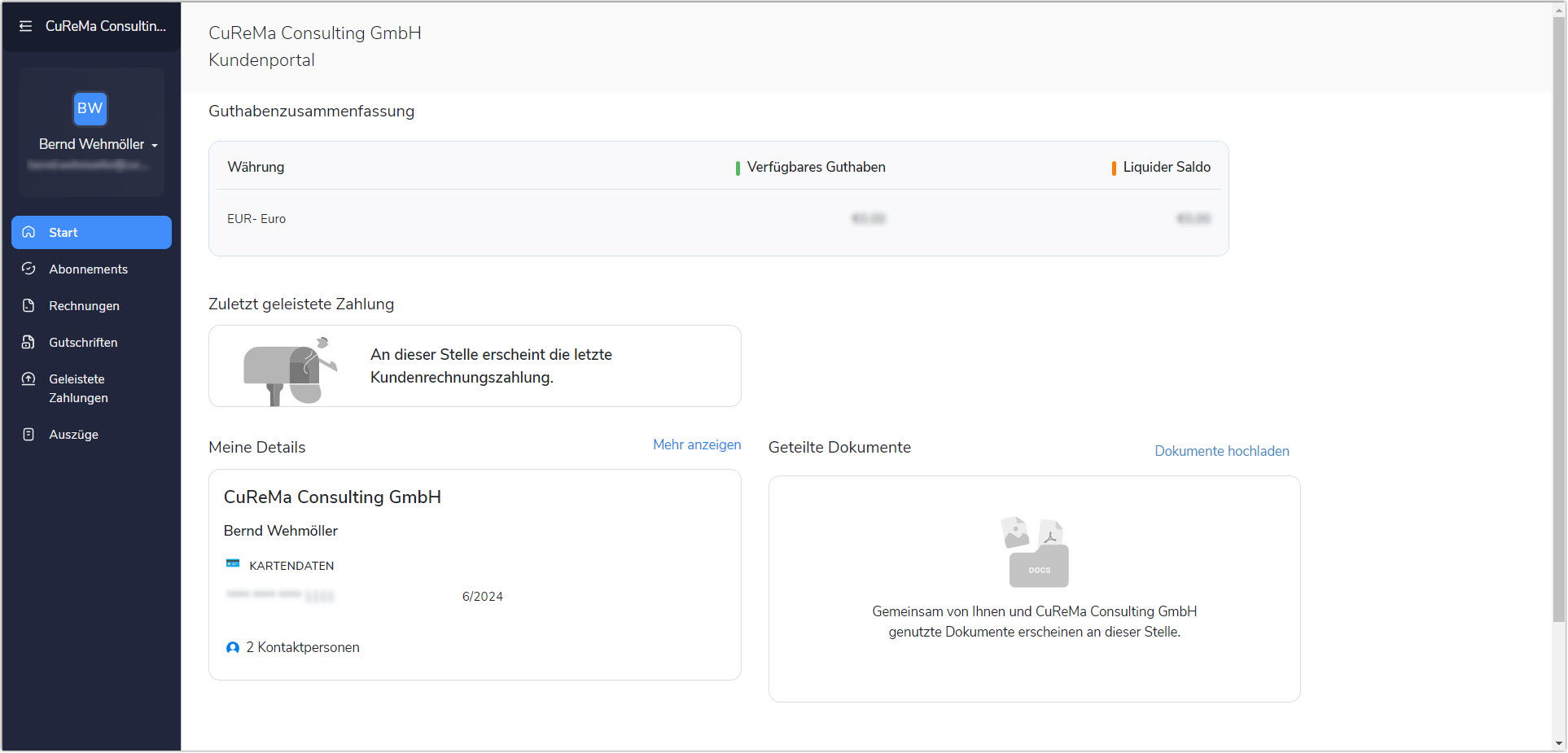
Task: Click the Rechnungen document icon
Action: coord(28,305)
